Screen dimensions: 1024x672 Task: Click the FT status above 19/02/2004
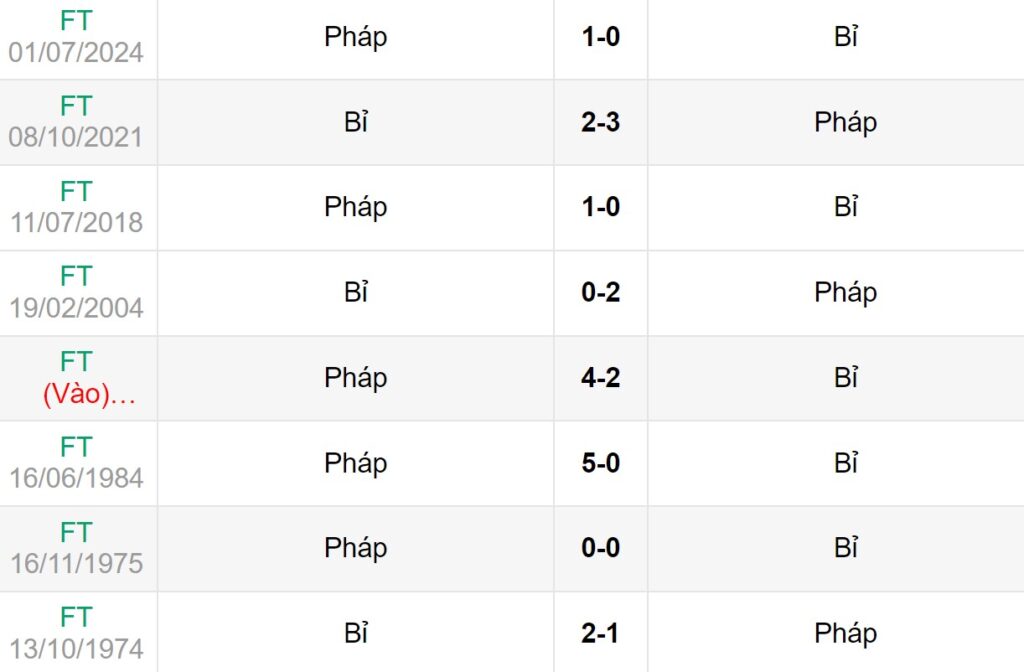coord(76,276)
